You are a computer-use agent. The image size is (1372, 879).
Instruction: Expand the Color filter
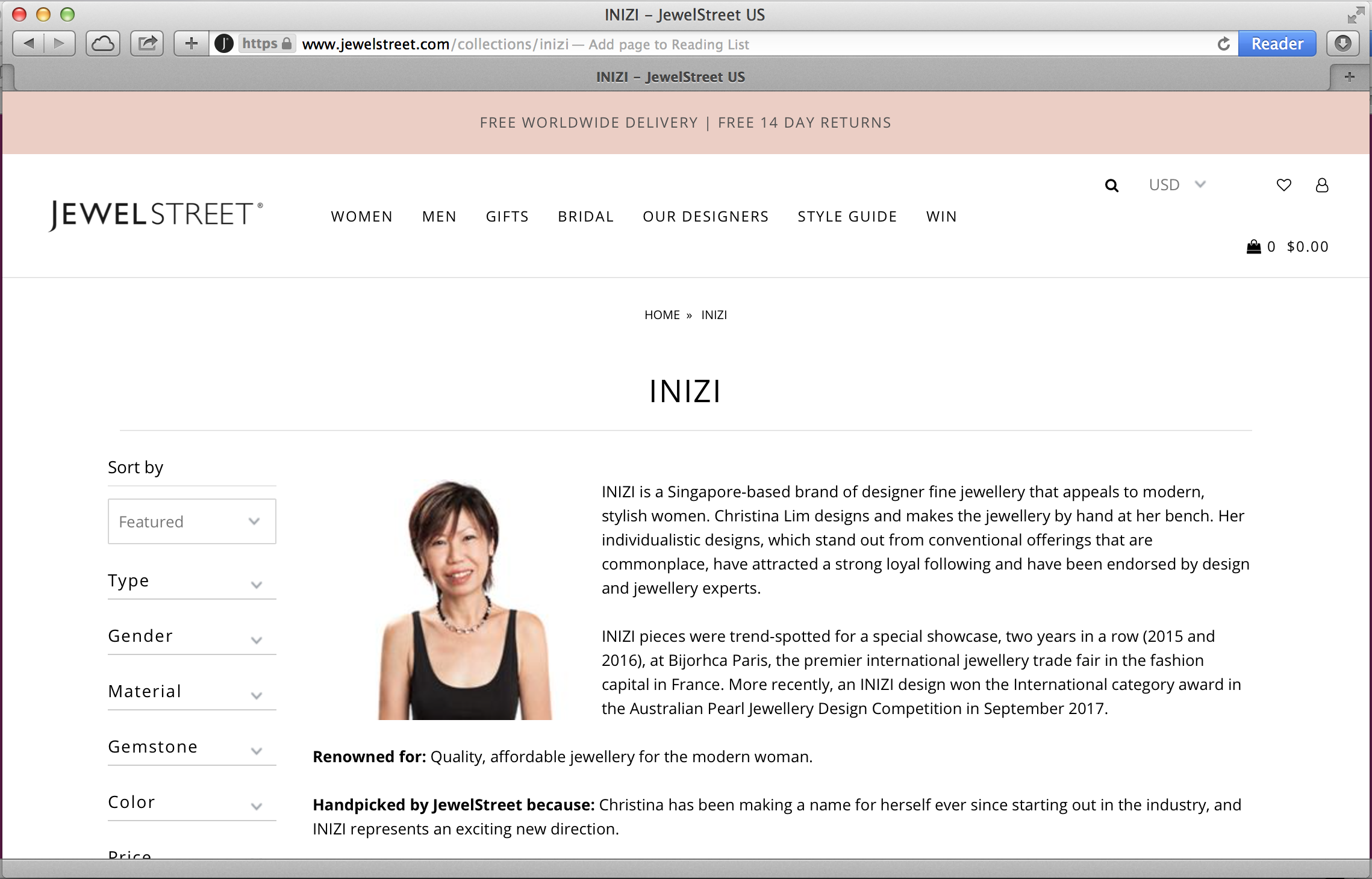192,803
